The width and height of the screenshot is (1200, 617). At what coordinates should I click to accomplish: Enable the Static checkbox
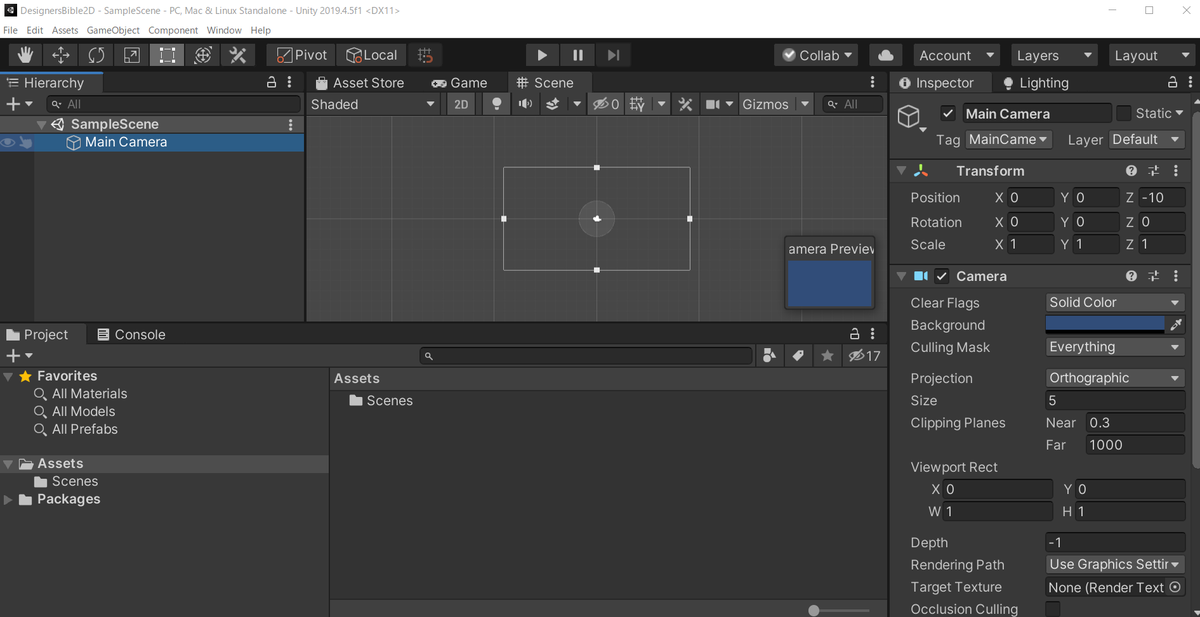pos(1124,114)
